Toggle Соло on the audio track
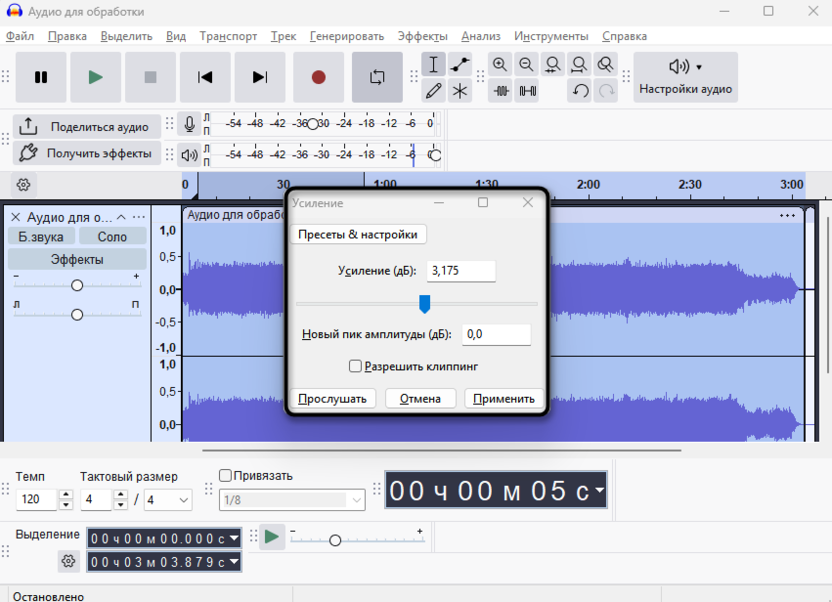The height and width of the screenshot is (602, 832). pos(112,236)
